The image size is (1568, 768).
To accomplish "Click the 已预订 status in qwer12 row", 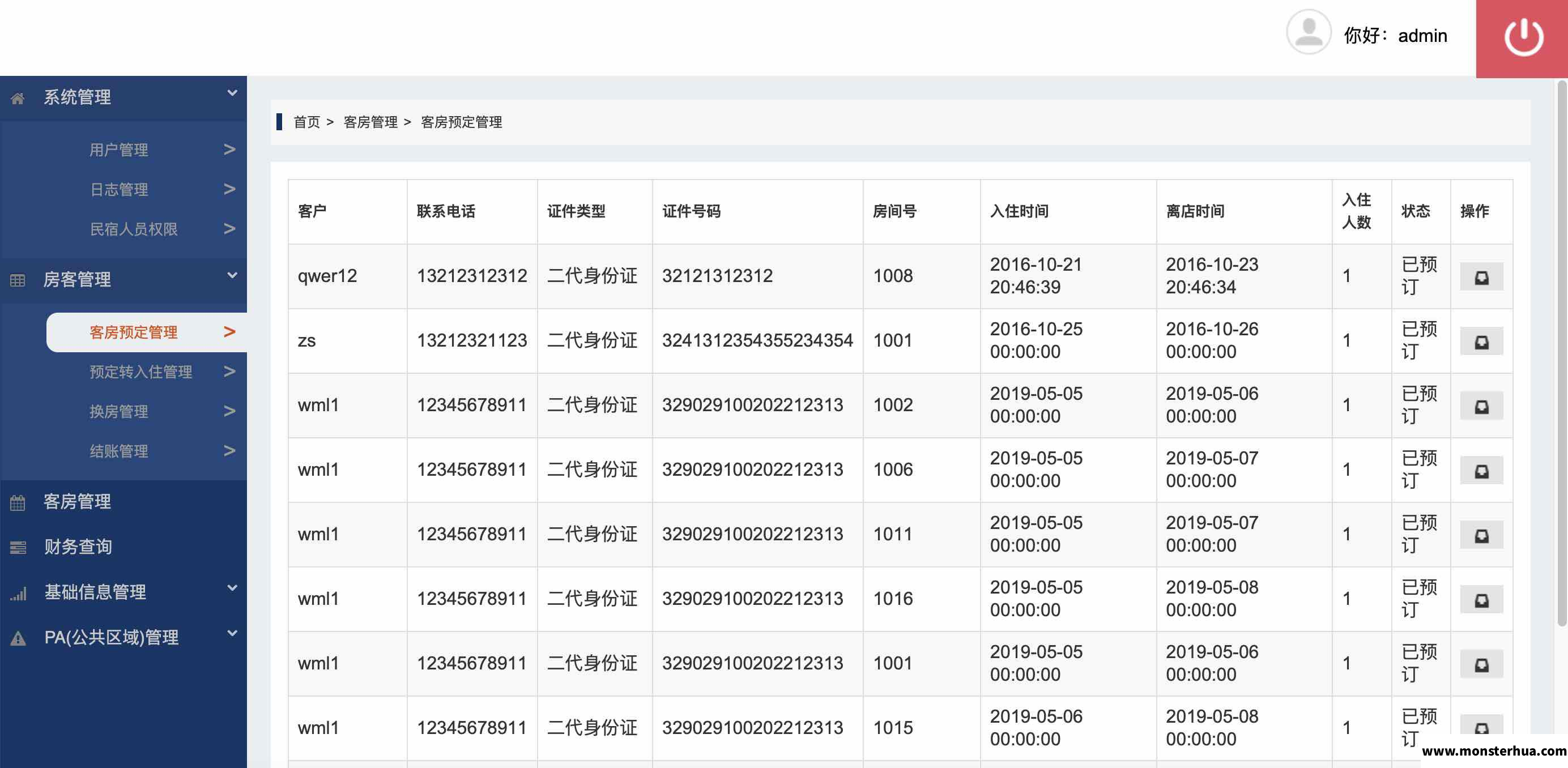I will coord(1419,276).
